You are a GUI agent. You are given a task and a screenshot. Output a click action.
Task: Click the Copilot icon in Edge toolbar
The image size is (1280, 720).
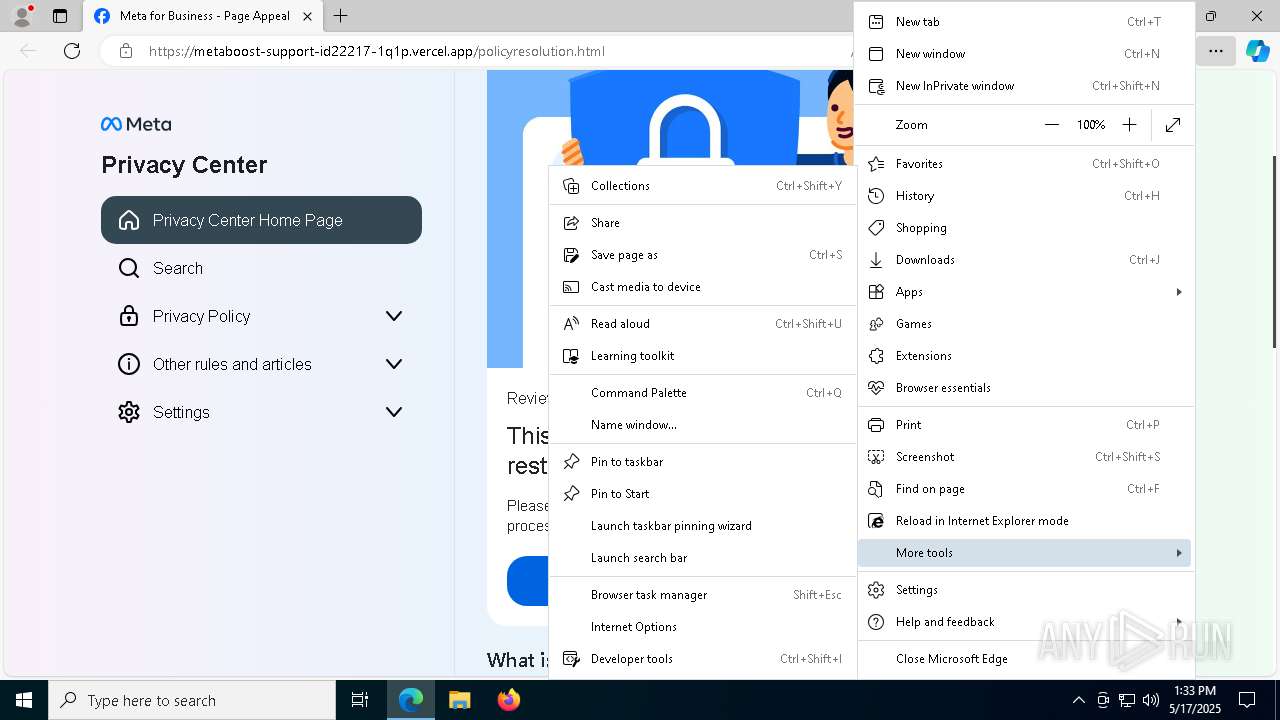click(x=1257, y=51)
